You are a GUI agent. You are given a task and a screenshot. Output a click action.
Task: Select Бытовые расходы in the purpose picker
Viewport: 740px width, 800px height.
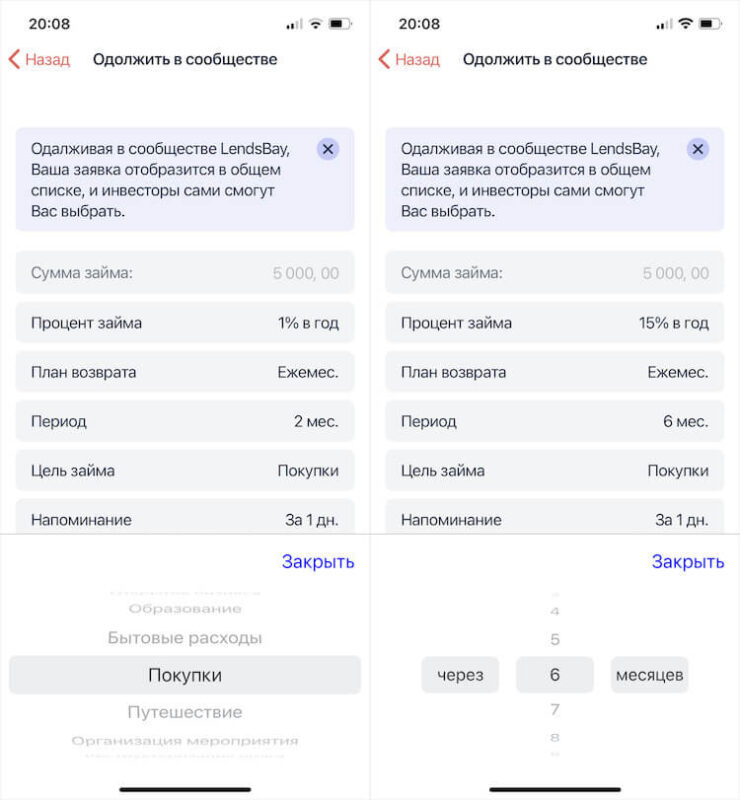185,638
